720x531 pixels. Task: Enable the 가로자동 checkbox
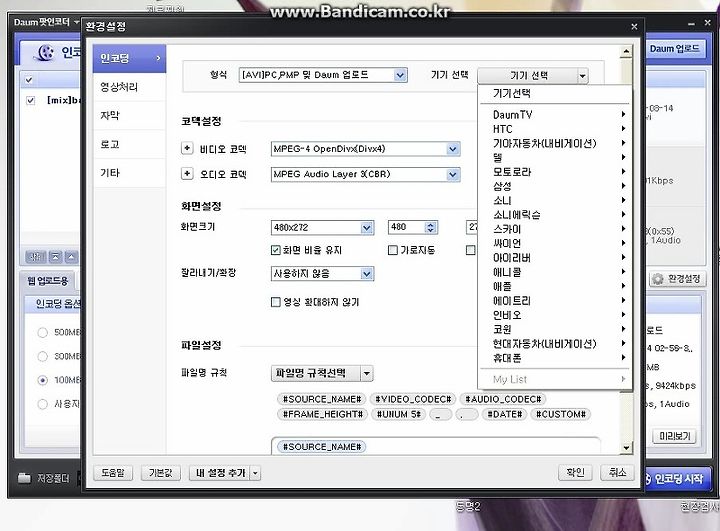pyautogui.click(x=393, y=250)
